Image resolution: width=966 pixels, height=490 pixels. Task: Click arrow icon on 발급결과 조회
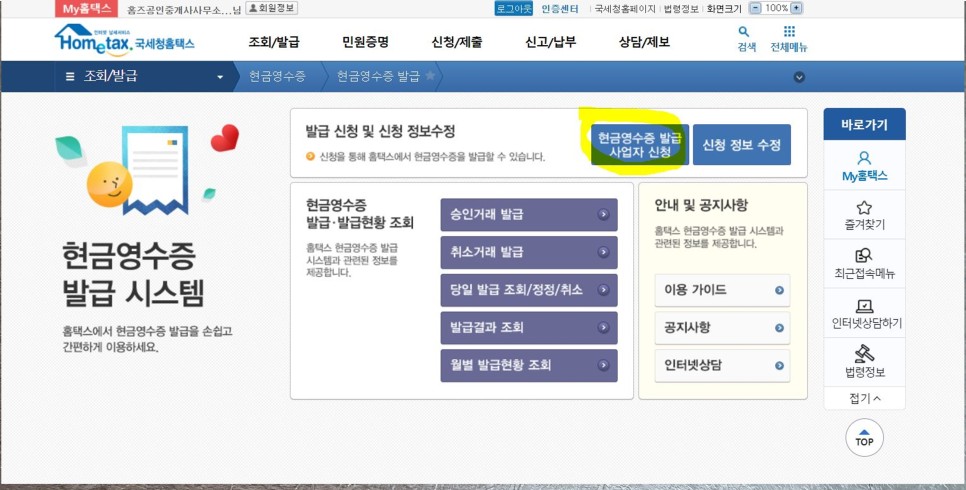pos(603,327)
